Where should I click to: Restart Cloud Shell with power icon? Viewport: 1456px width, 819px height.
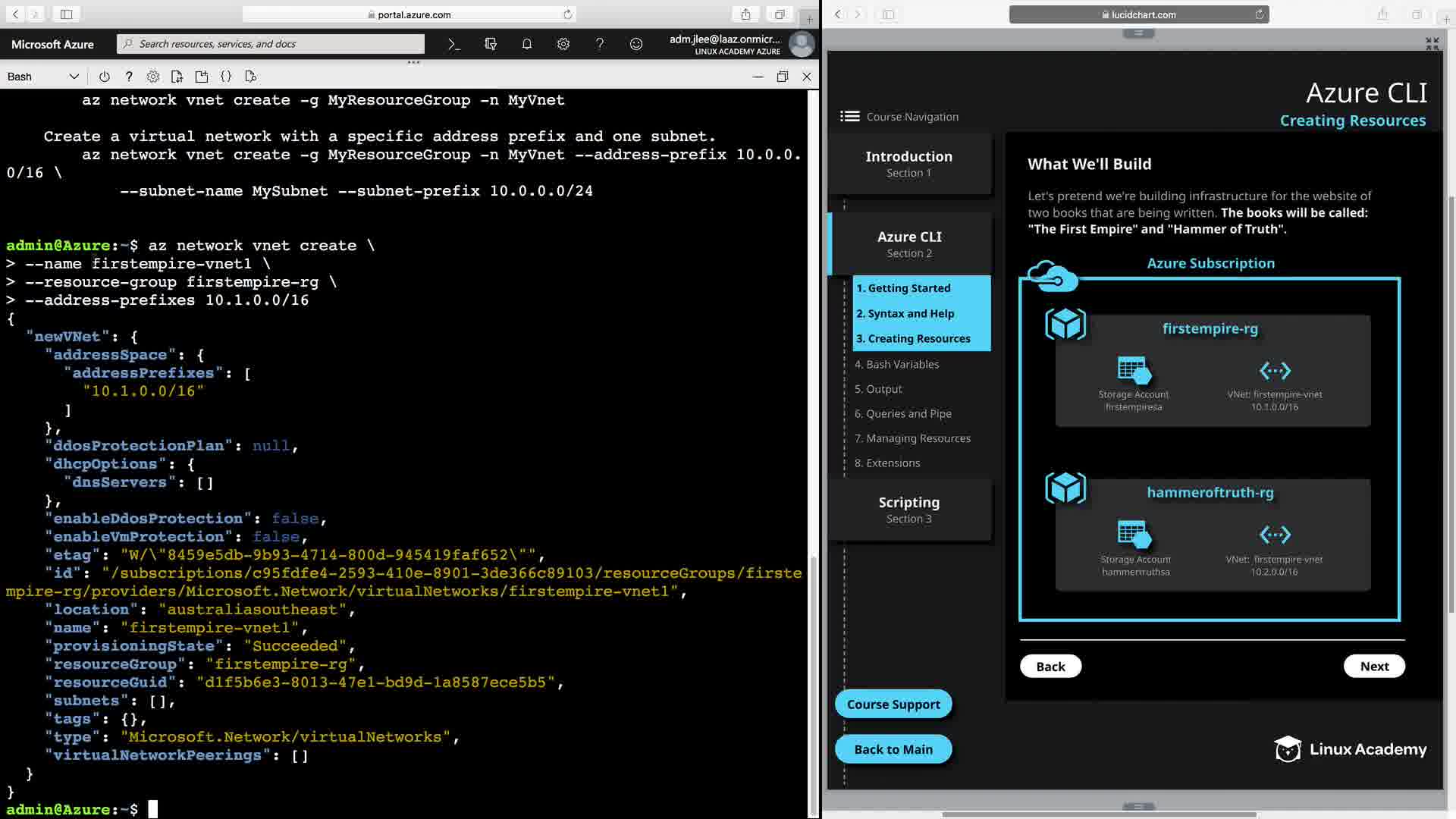(105, 77)
